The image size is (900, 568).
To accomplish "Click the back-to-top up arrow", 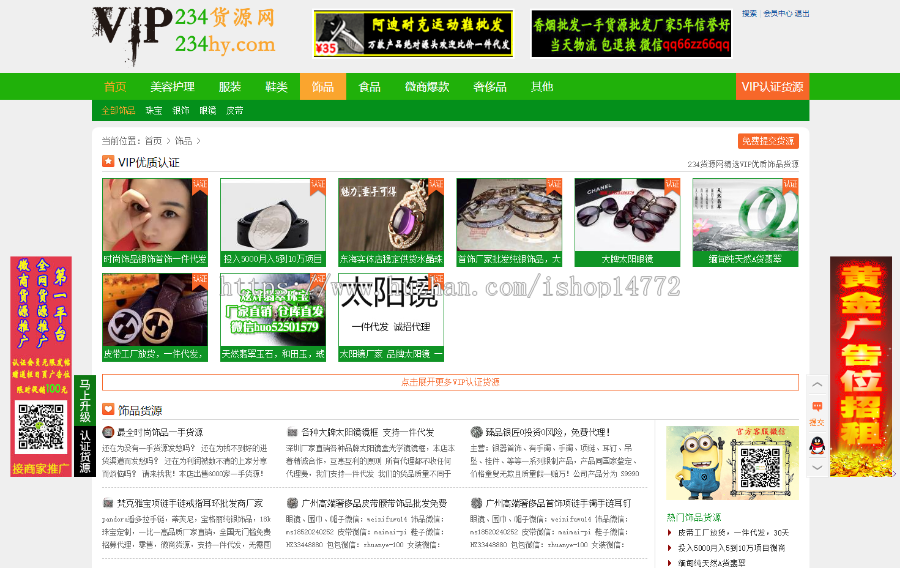I will tap(817, 385).
